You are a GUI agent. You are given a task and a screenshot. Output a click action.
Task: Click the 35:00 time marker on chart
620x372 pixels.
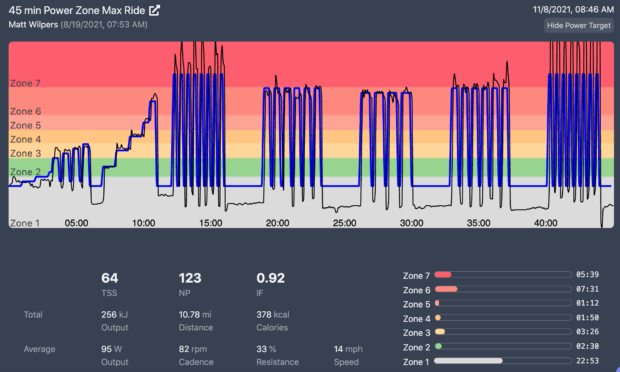click(478, 223)
